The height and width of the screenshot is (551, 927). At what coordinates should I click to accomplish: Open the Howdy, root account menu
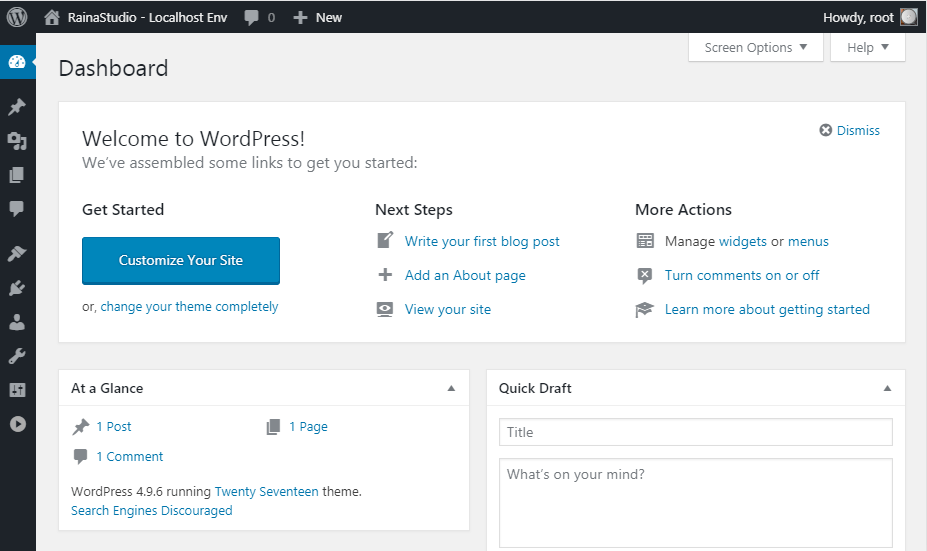tap(870, 18)
